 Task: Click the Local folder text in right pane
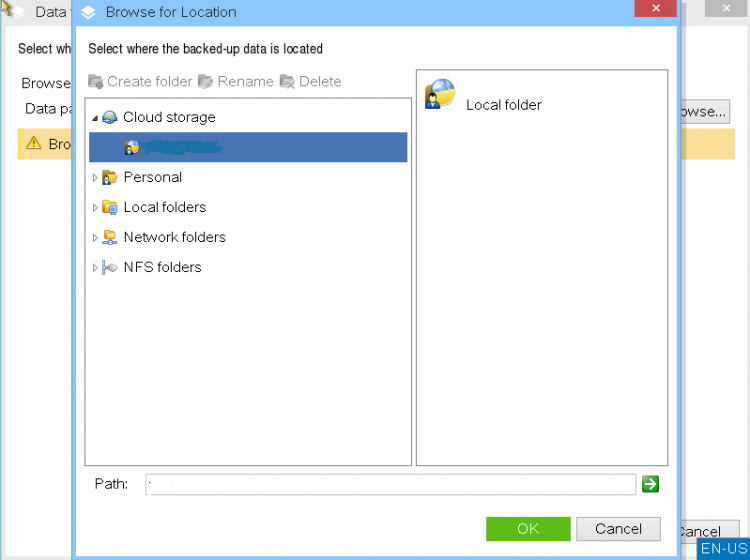pyautogui.click(x=504, y=105)
